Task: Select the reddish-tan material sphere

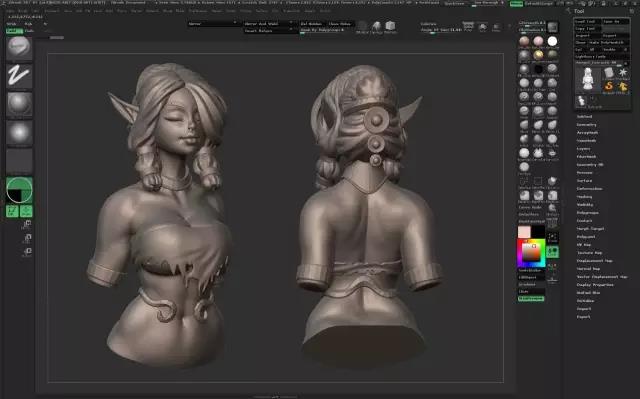Action: point(524,41)
